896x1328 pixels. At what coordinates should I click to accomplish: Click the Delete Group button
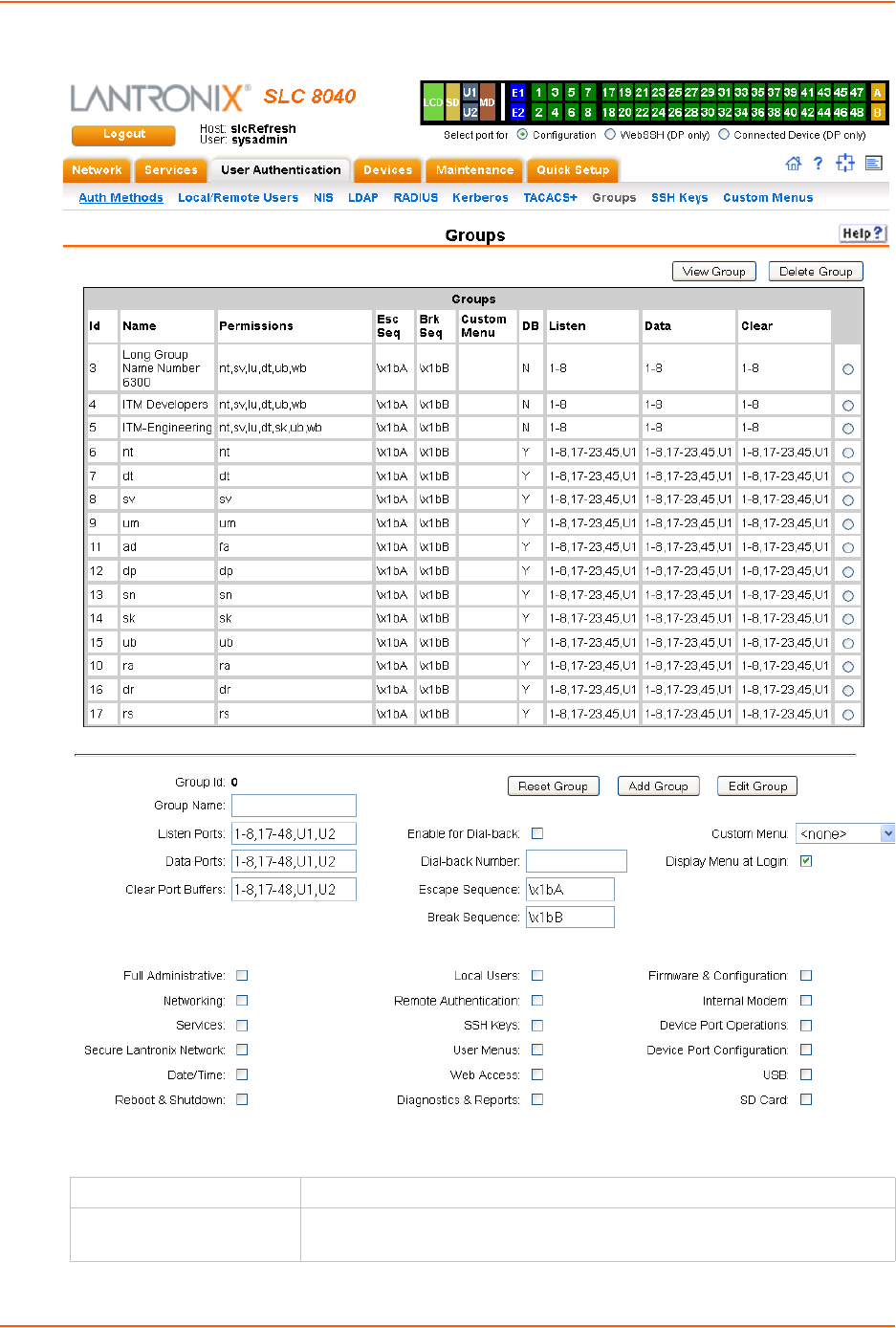coord(816,272)
